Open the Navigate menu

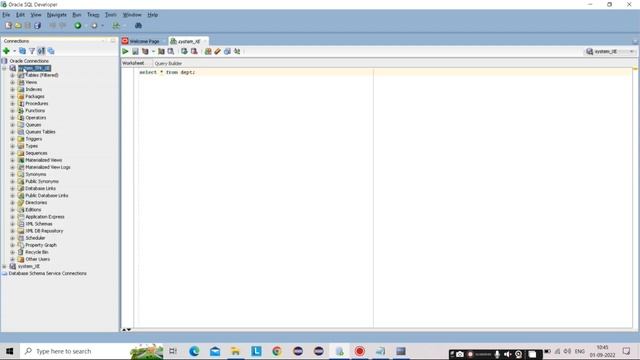[x=56, y=15]
